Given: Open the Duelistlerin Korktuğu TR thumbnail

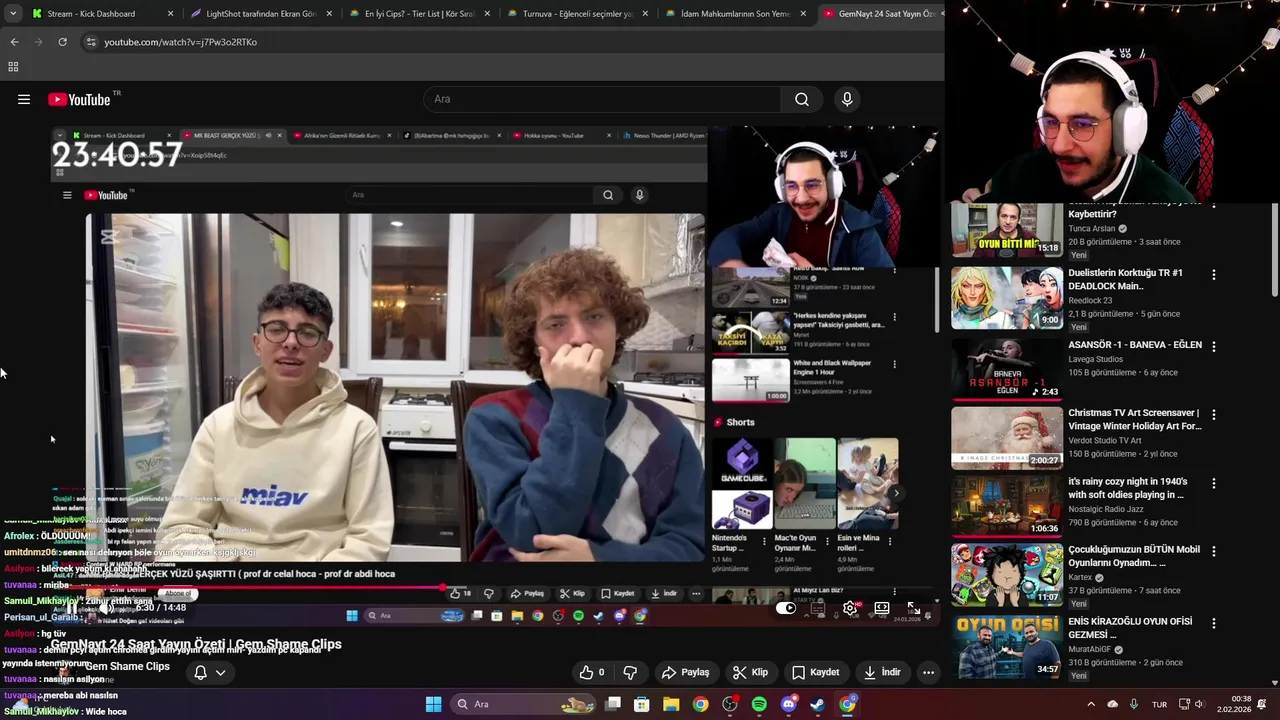Looking at the screenshot, I should (x=1007, y=297).
